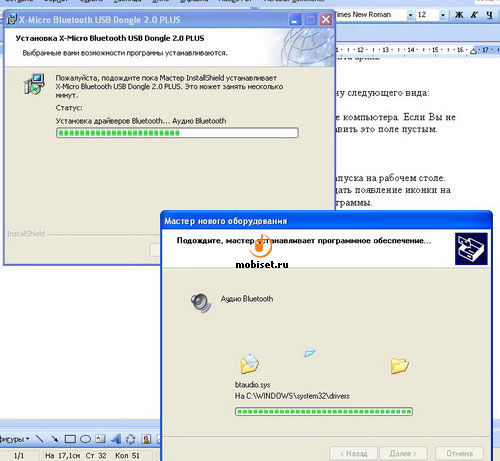The width and height of the screenshot is (500, 461).
Task: Click the 'Статус:' label in the installer
Action: [x=69, y=108]
